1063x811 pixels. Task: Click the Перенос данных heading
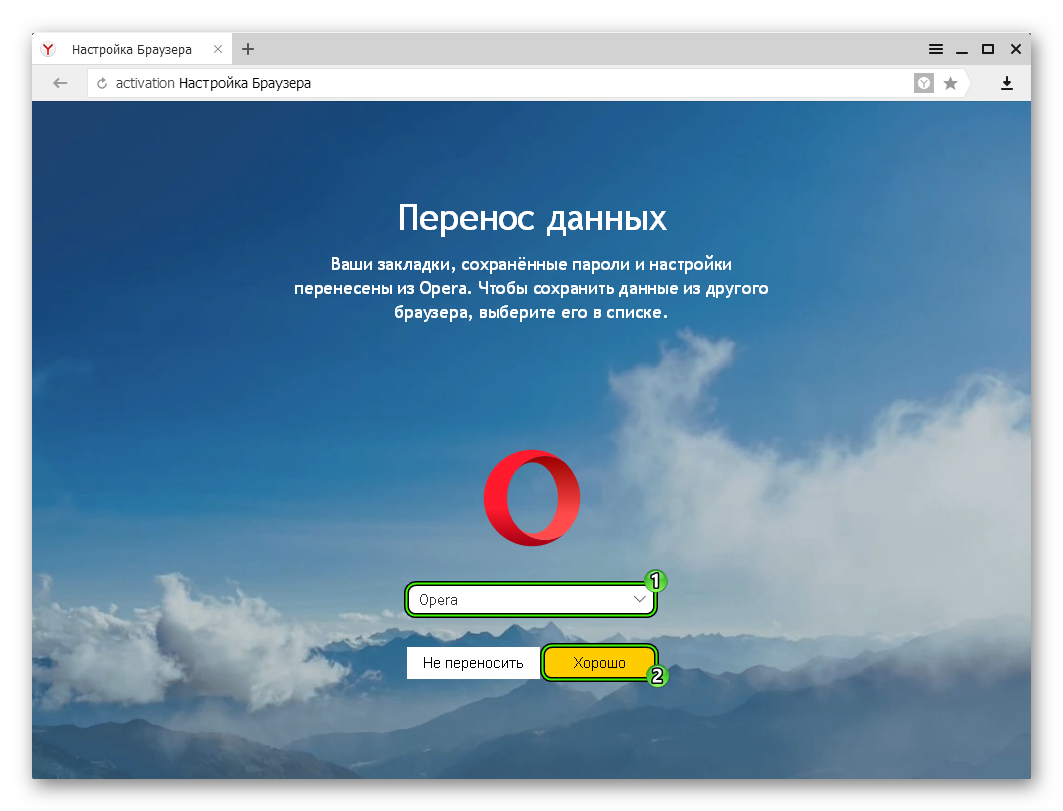[532, 218]
